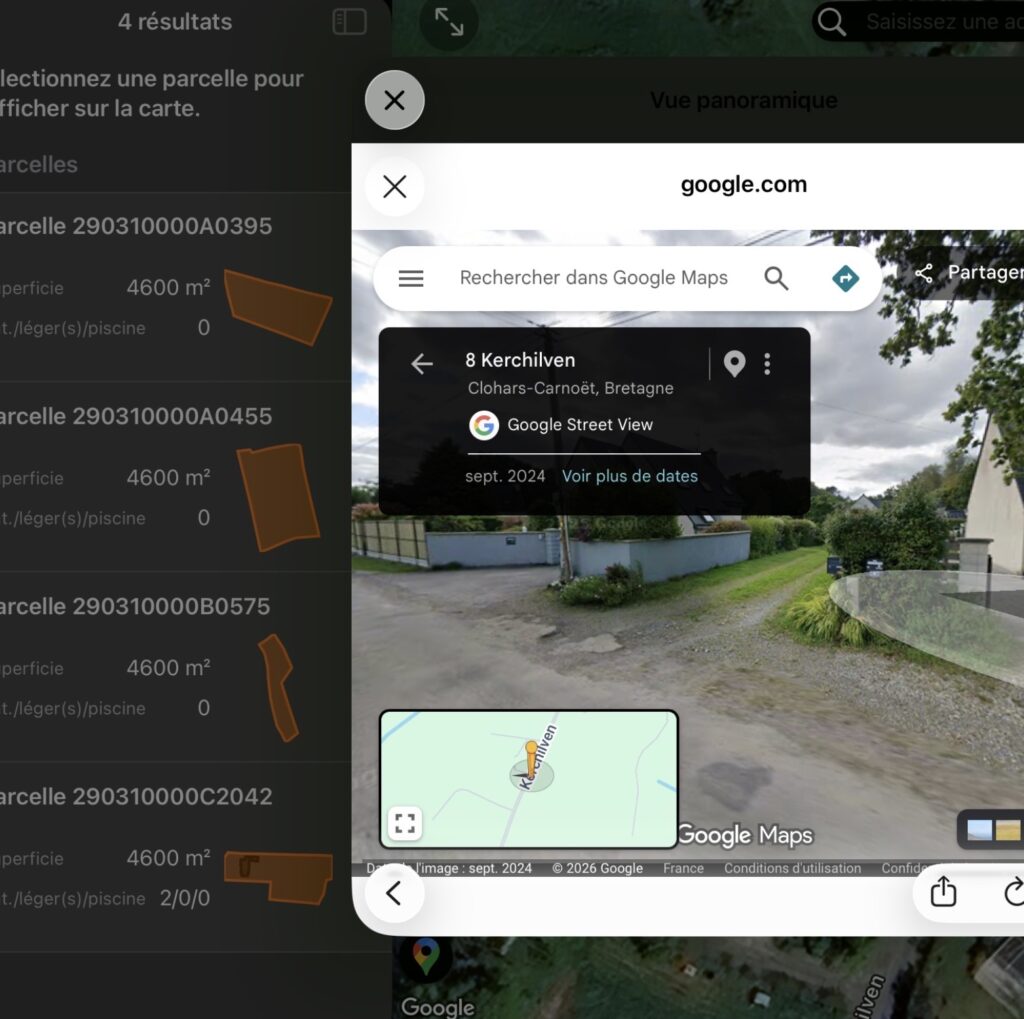The image size is (1024, 1019).
Task: Expand the minimap with the fullscreen icon
Action: pos(405,823)
